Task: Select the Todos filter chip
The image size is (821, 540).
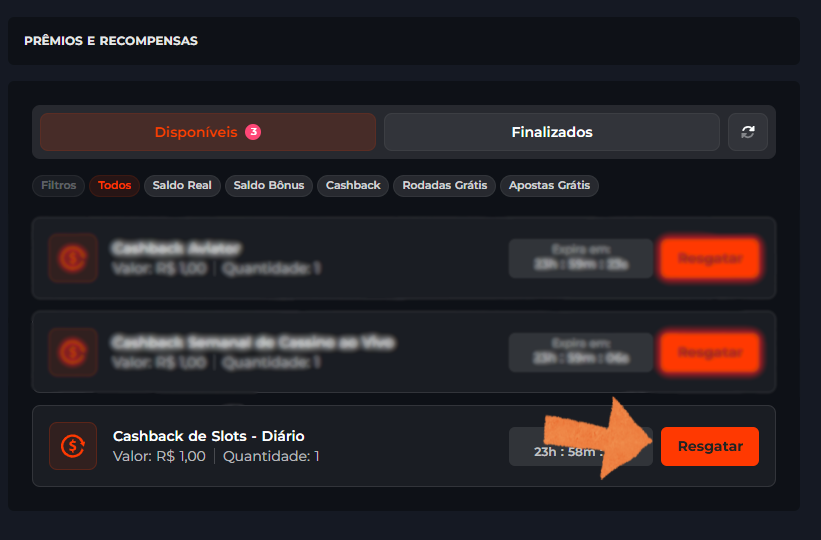Action: tap(114, 185)
